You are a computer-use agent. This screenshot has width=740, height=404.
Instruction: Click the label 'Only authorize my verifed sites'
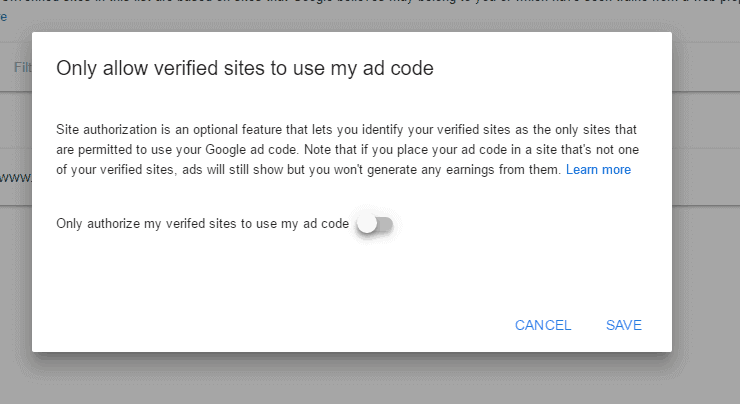coord(202,224)
